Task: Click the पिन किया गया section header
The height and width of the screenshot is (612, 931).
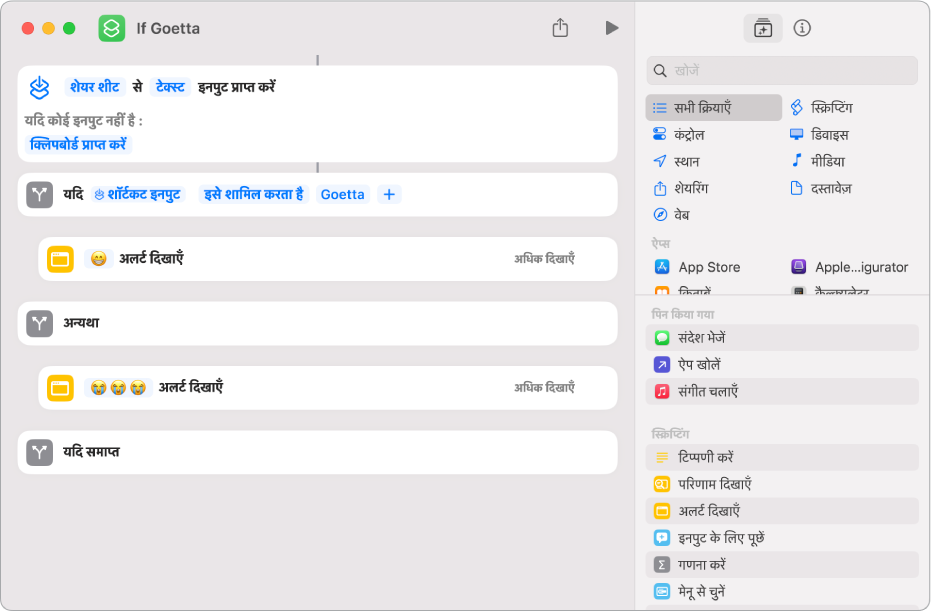Action: coord(683,314)
